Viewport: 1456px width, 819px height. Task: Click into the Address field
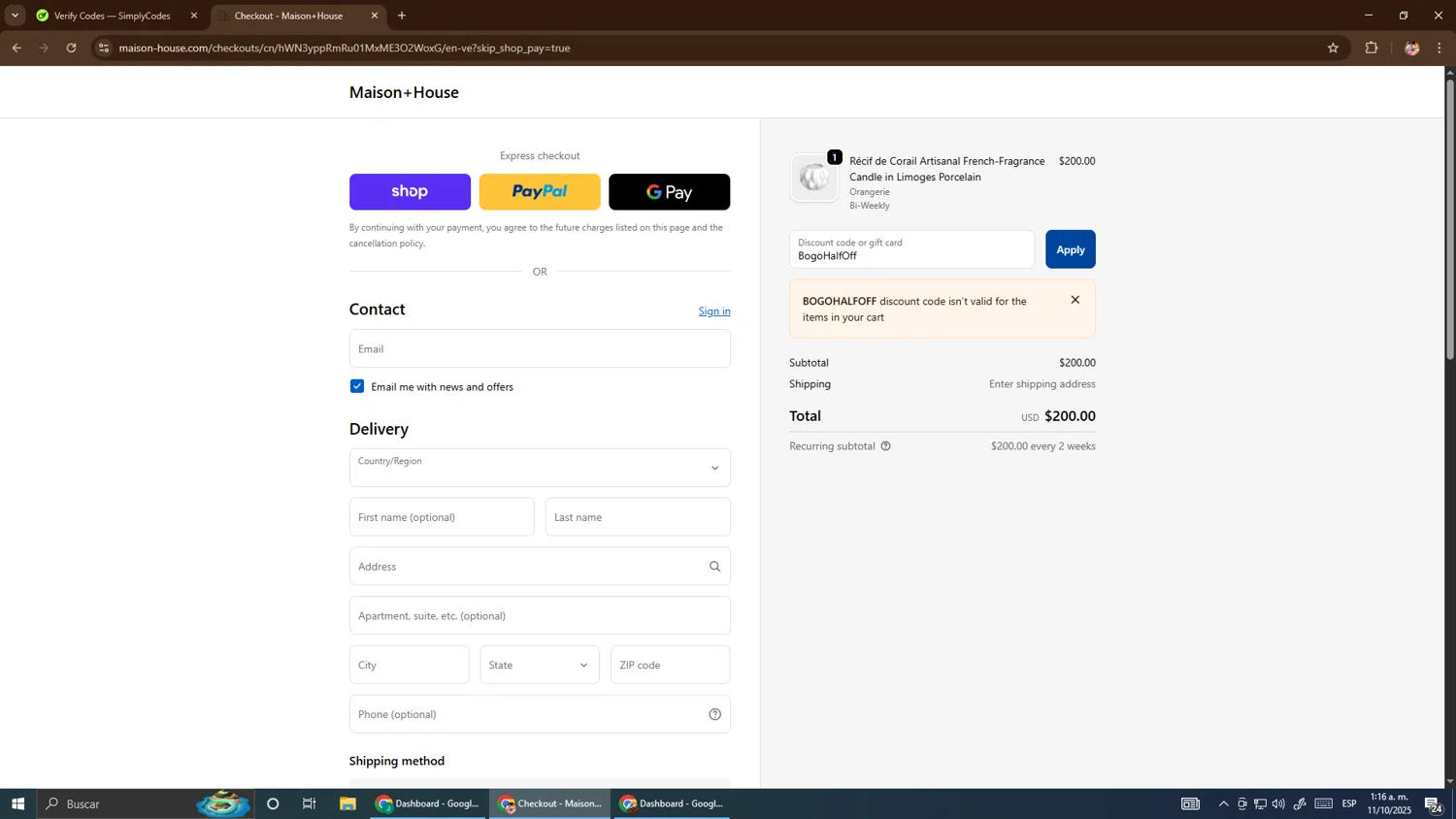[x=540, y=566]
